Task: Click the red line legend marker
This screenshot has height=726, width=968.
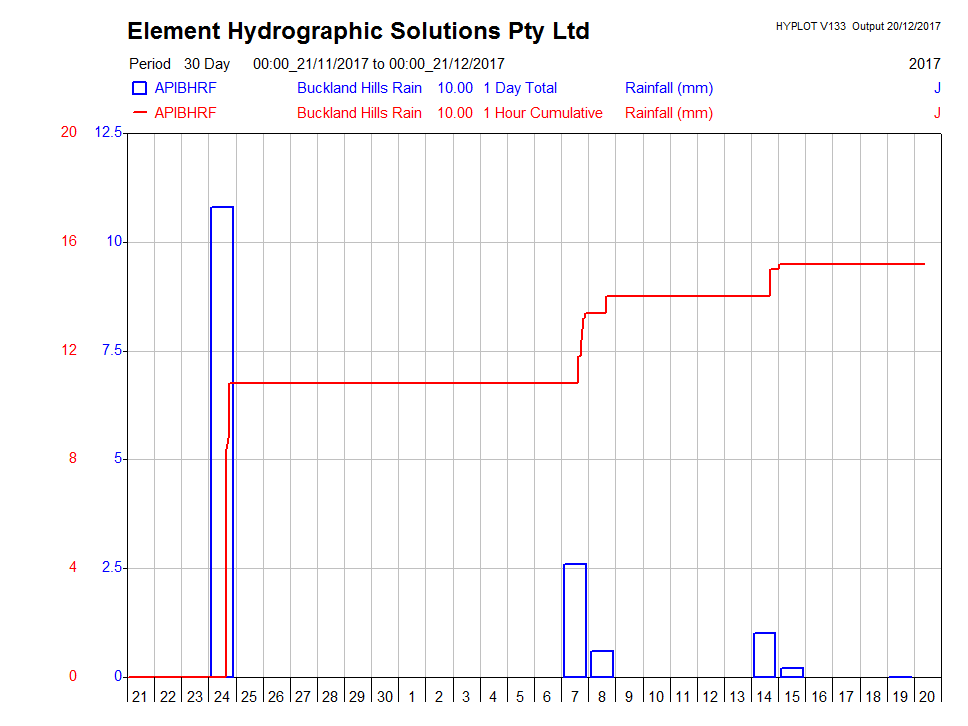Action: click(x=139, y=113)
